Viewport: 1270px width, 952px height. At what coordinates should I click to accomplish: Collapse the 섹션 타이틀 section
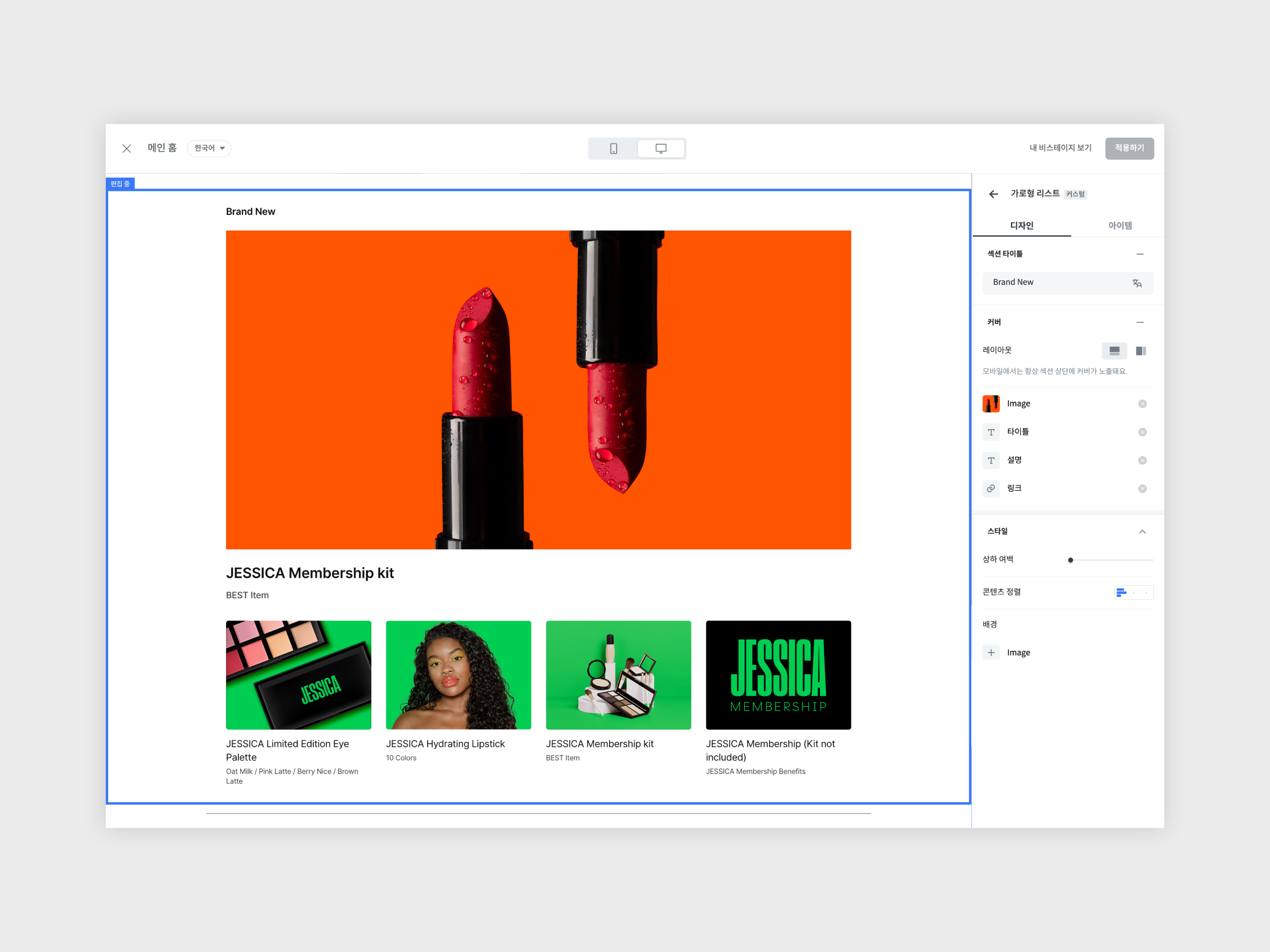click(x=1139, y=254)
